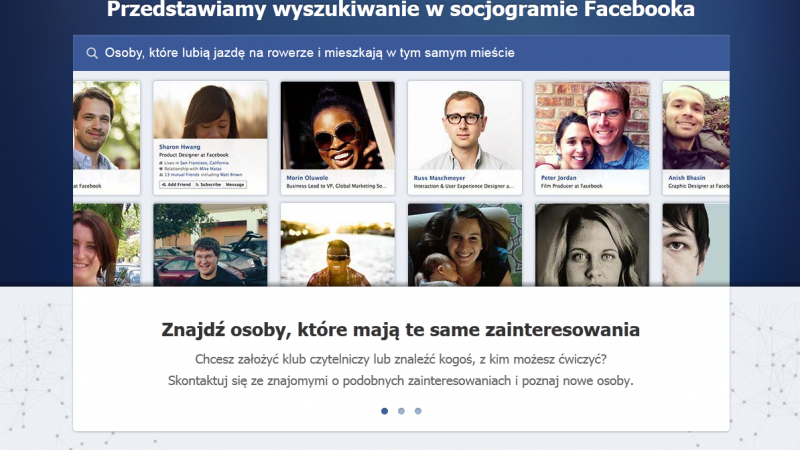800x450 pixels.
Task: Open Sharon Hwang's profile photo
Action: [x=210, y=110]
